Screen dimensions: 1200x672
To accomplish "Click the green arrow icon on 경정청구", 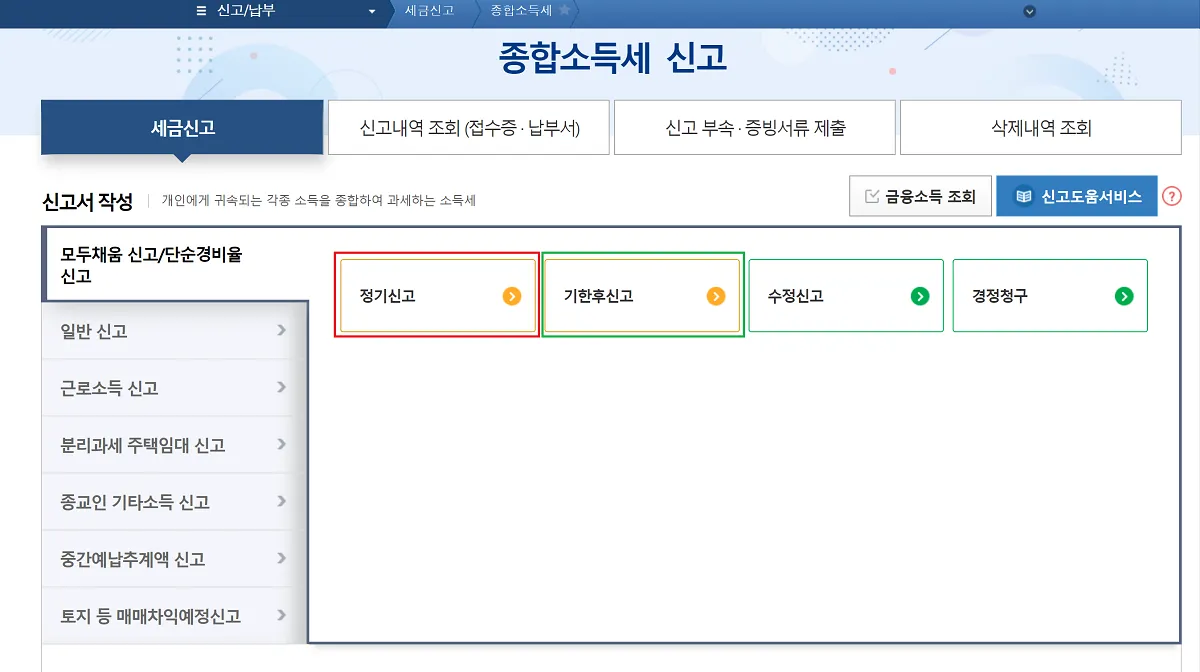I will click(x=1125, y=295).
